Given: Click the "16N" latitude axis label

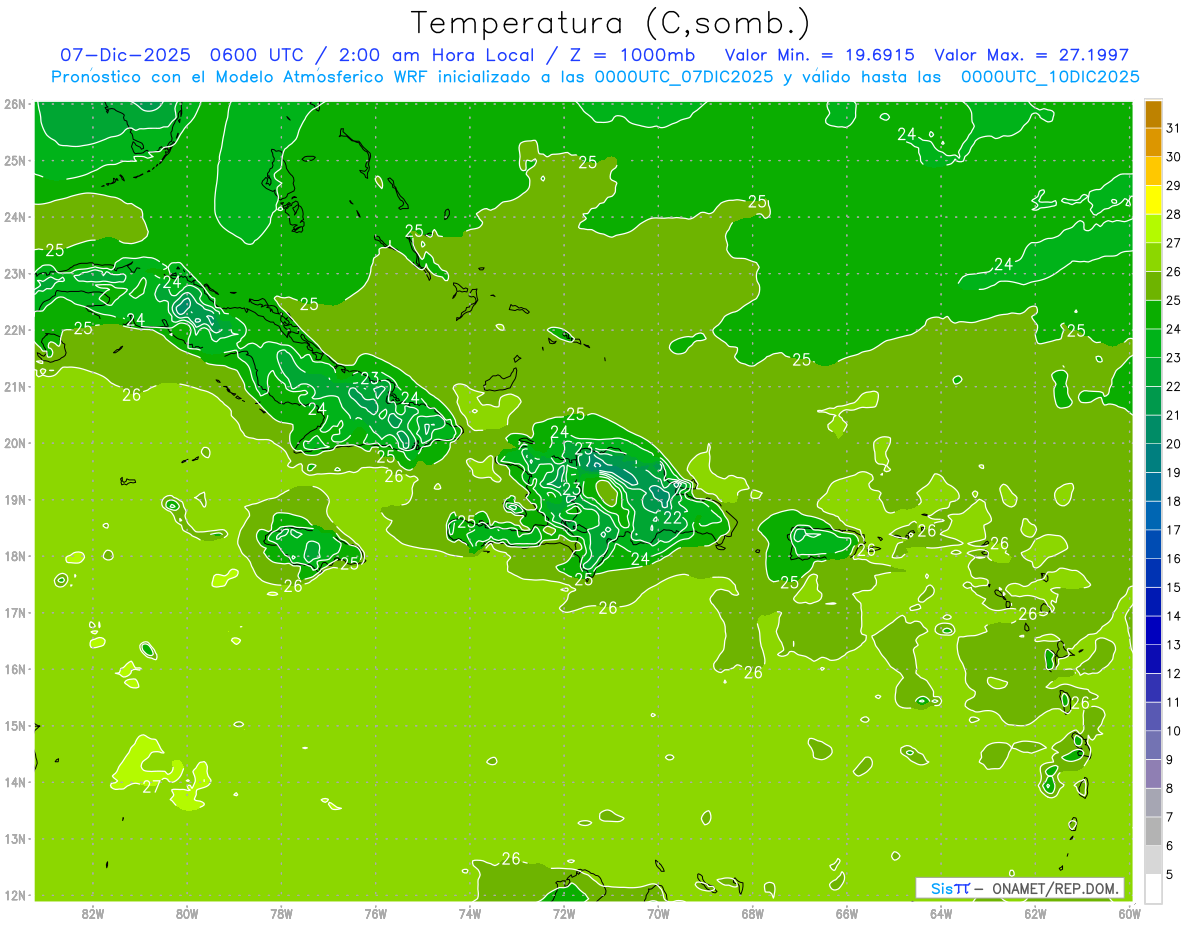Looking at the screenshot, I should [14, 669].
